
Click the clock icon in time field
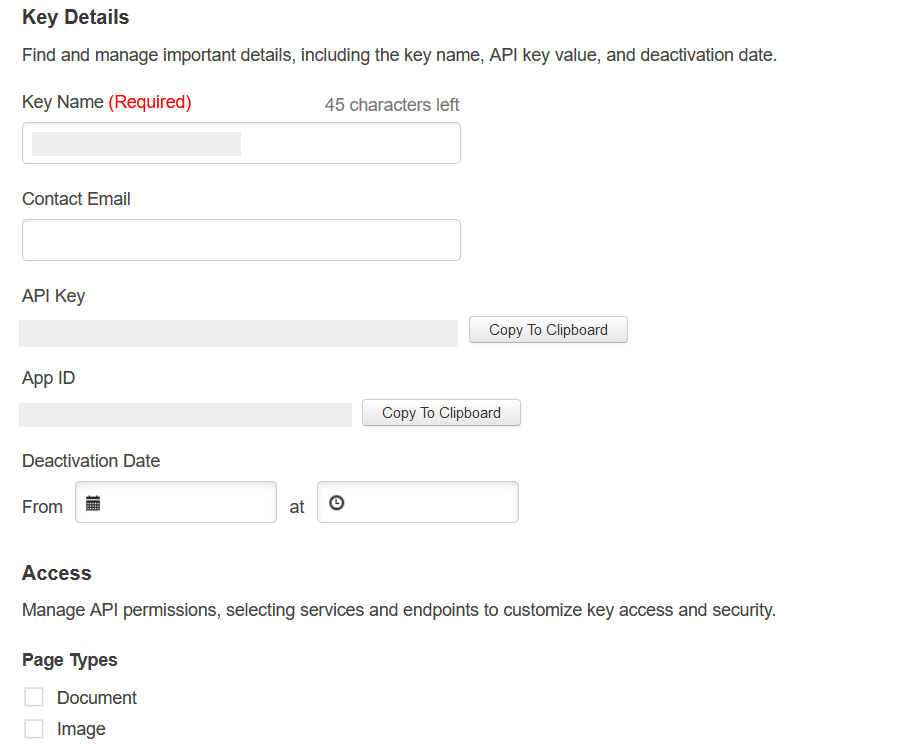pyautogui.click(x=336, y=503)
